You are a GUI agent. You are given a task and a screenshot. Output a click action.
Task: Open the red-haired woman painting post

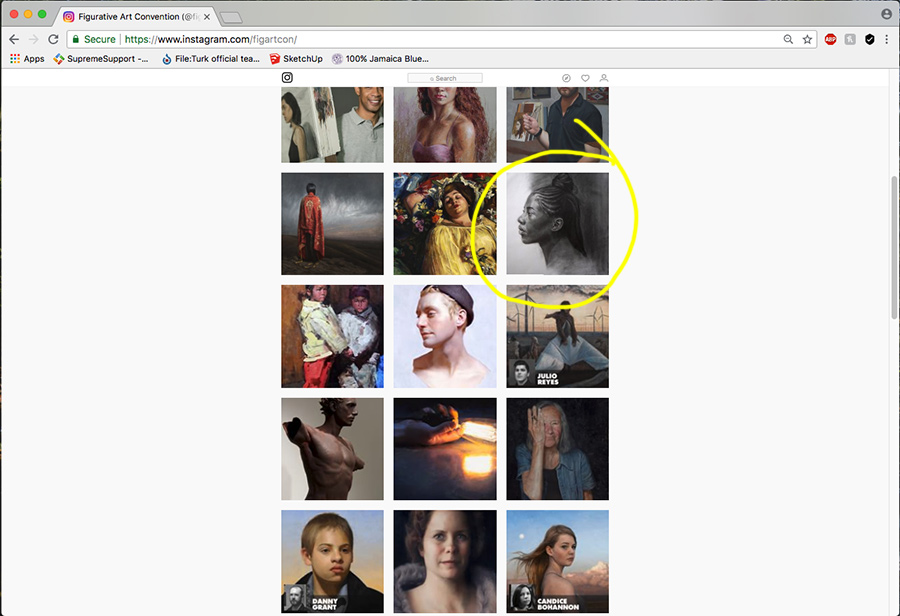445,125
